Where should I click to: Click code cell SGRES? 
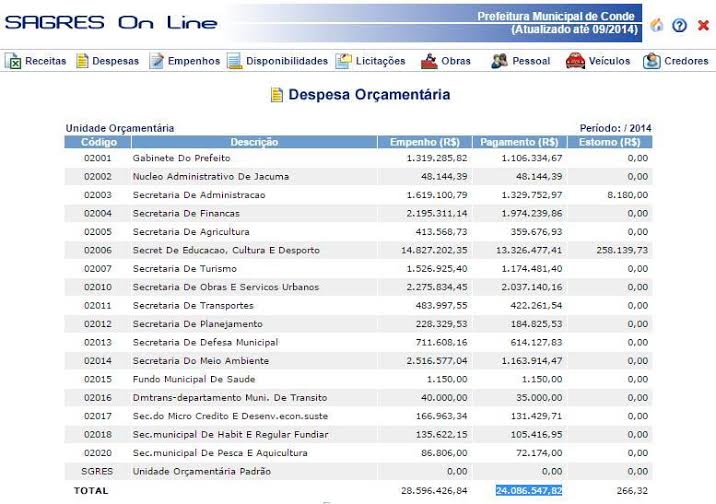[97, 471]
